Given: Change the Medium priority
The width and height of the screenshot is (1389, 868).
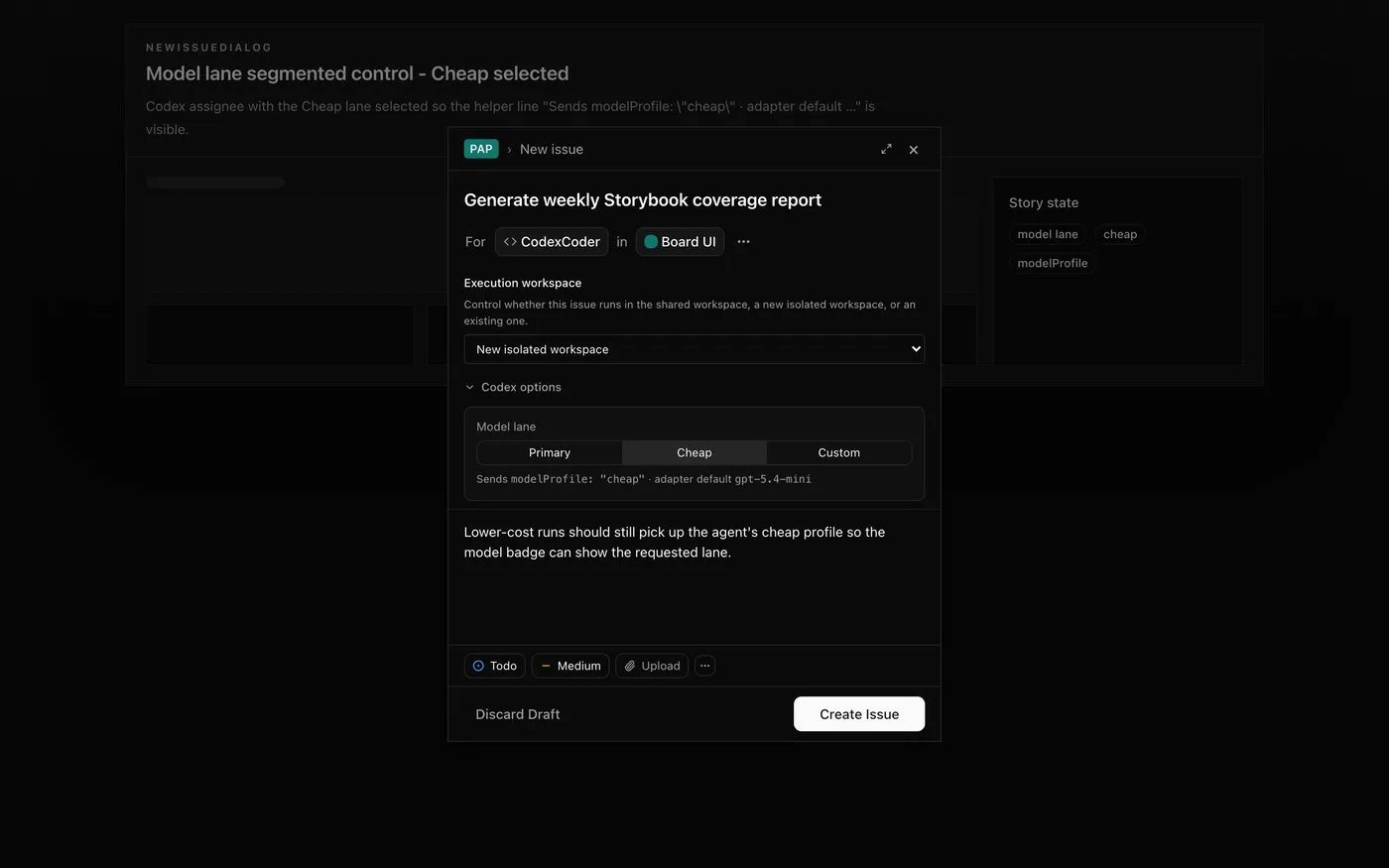Looking at the screenshot, I should pos(570,666).
